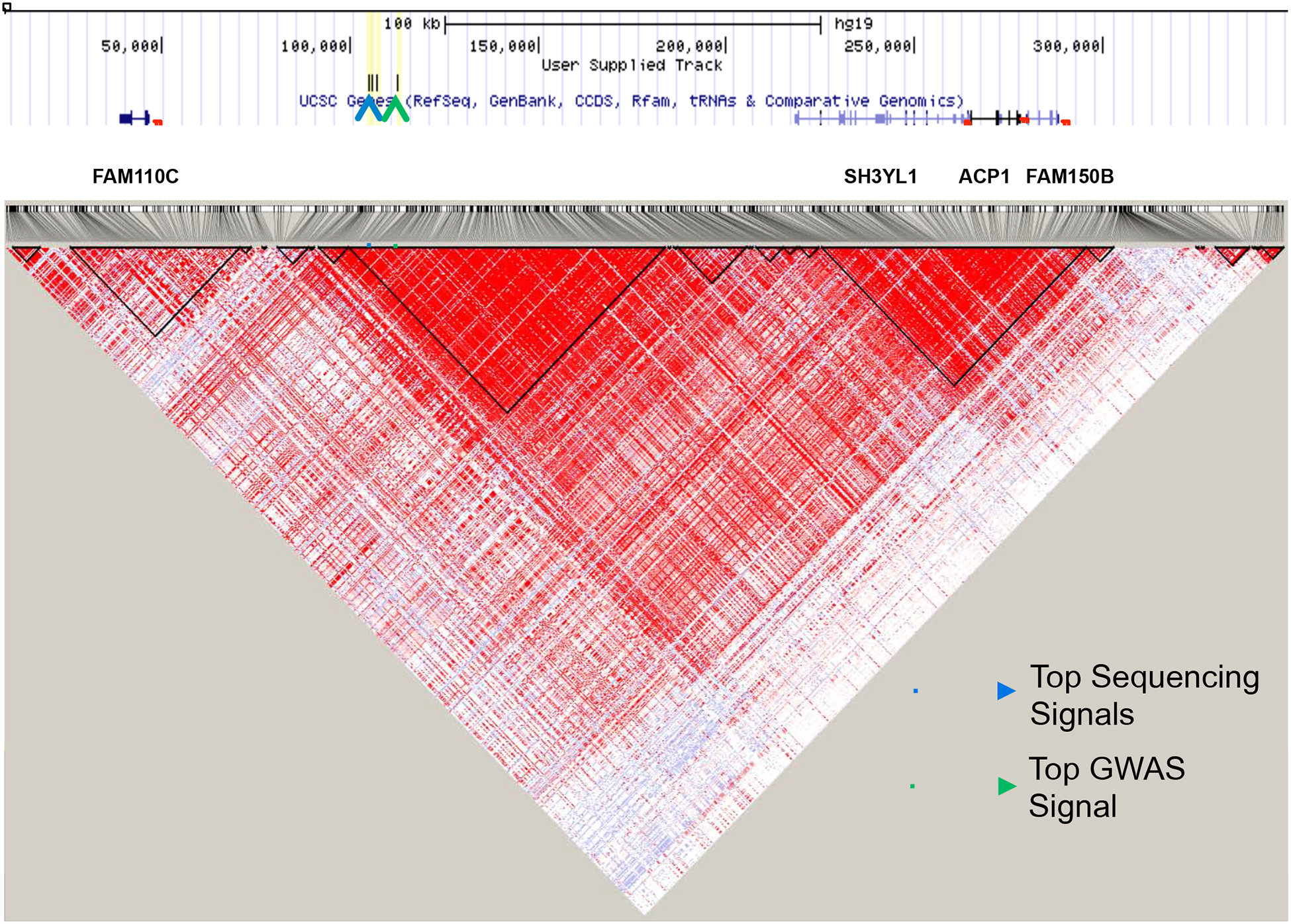Click the 100 kb scale bar label
Image resolution: width=1291 pixels, height=924 pixels.
[x=411, y=24]
